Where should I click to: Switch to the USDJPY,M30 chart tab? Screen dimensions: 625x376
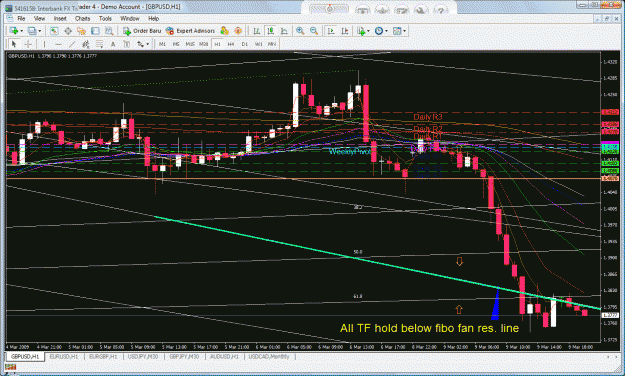coord(143,356)
